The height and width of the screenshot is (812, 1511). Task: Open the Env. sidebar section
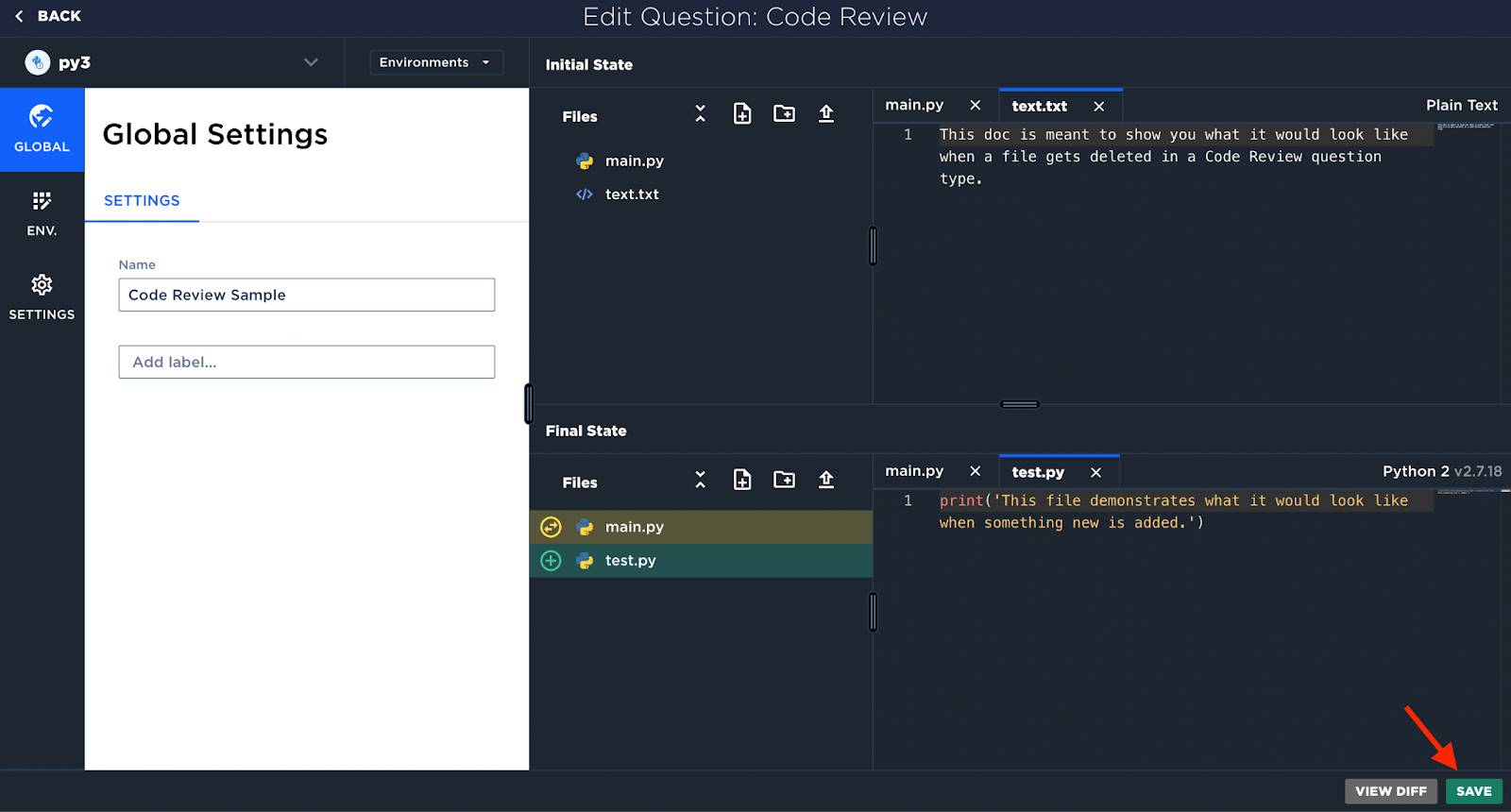42,213
